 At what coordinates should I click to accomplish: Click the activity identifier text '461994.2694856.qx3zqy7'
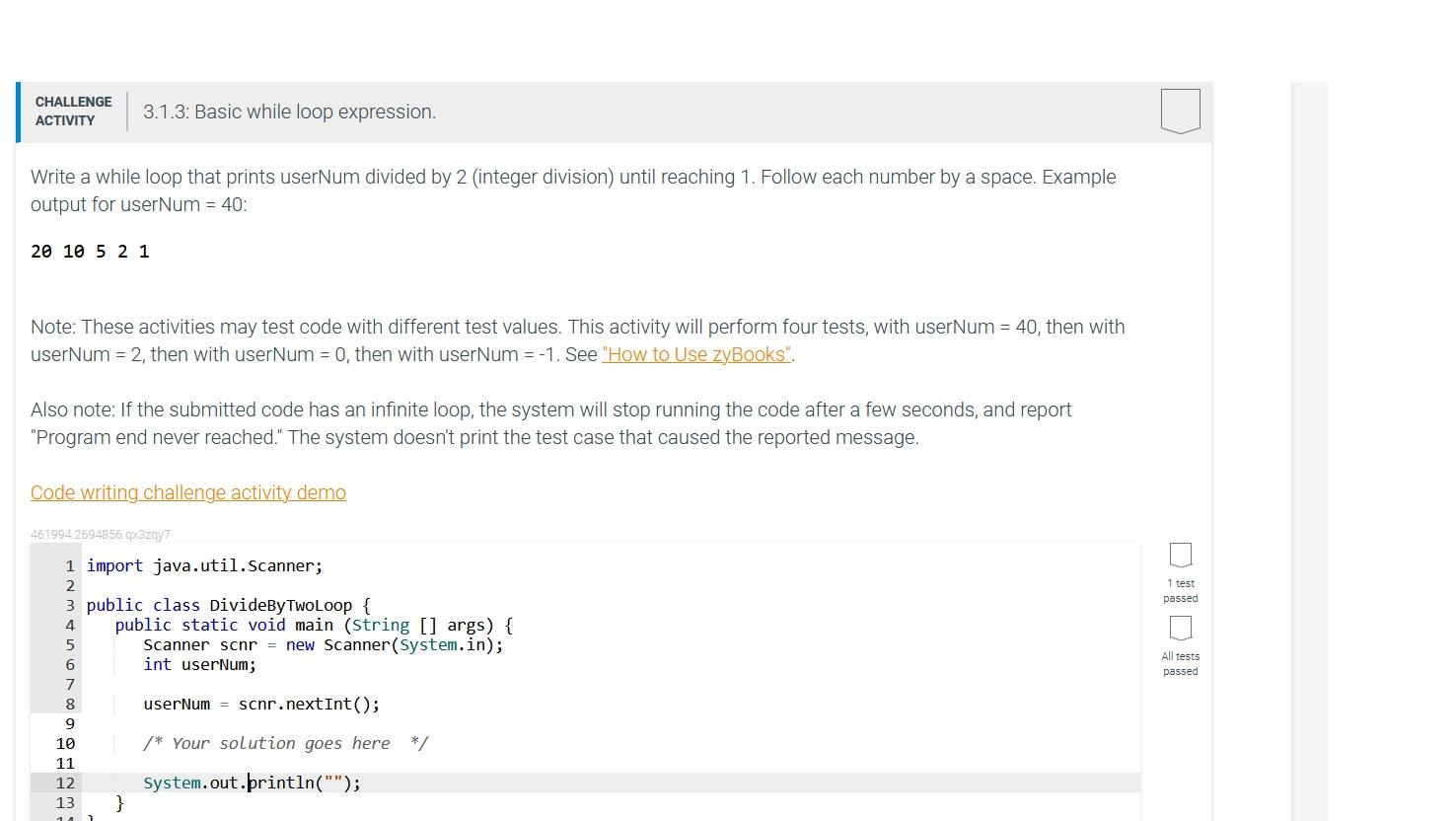pos(100,534)
